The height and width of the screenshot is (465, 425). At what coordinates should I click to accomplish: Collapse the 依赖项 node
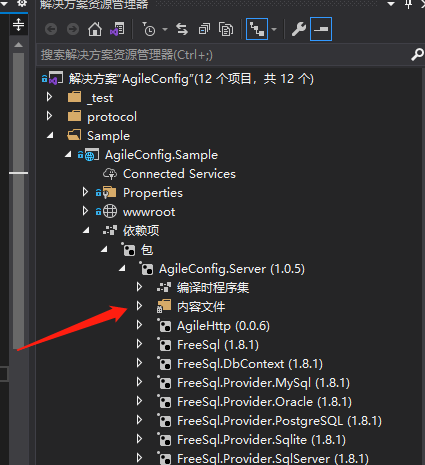click(86, 230)
